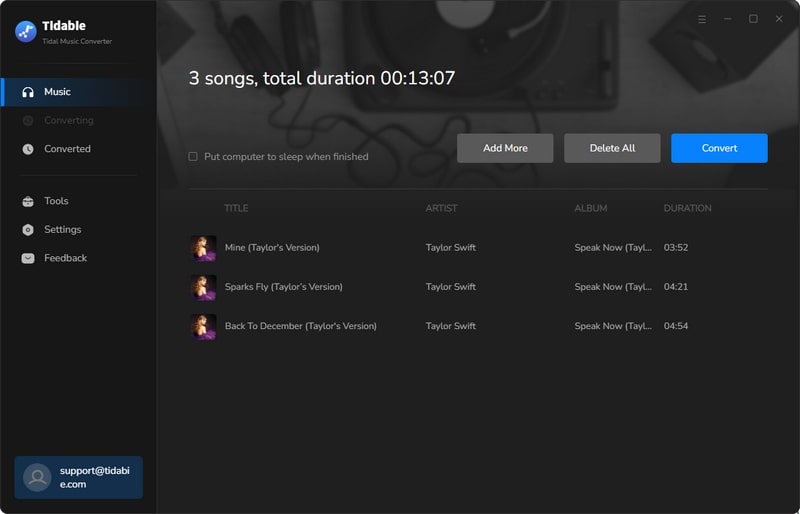Open the Feedback page
Image resolution: width=800 pixels, height=514 pixels.
click(x=65, y=258)
